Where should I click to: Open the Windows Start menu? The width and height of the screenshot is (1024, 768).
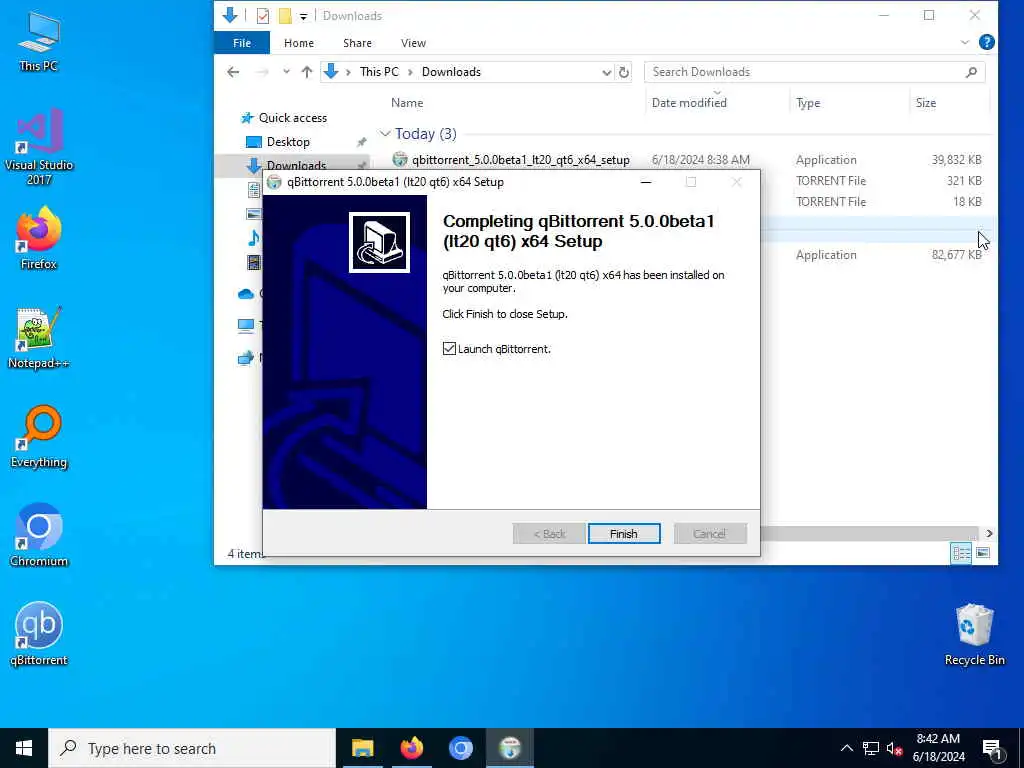pyautogui.click(x=24, y=748)
